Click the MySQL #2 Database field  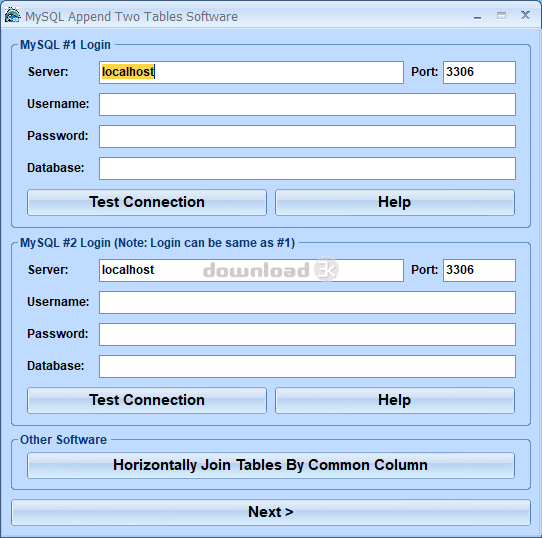point(307,367)
